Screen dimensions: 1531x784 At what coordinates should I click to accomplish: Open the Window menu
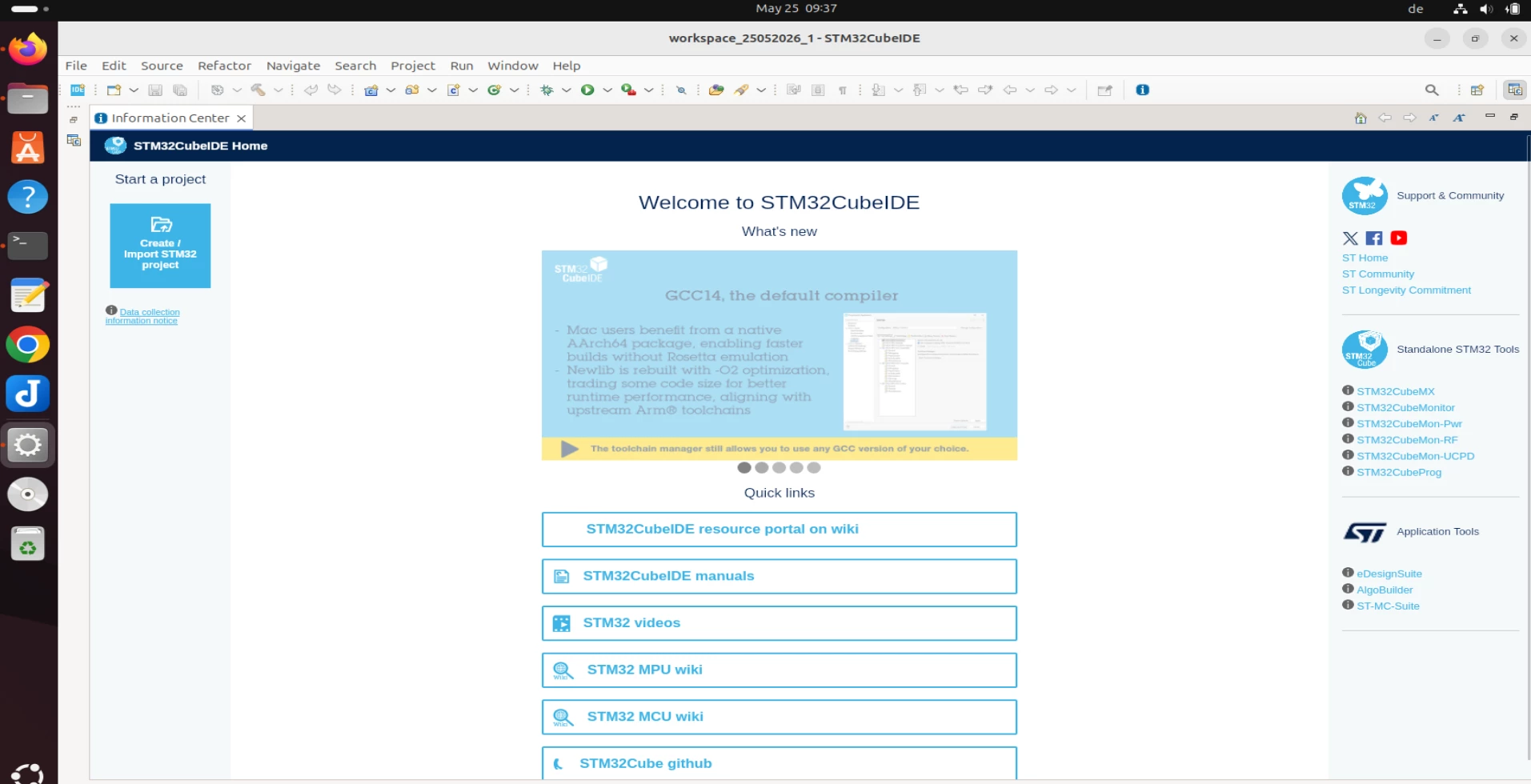[x=513, y=66]
